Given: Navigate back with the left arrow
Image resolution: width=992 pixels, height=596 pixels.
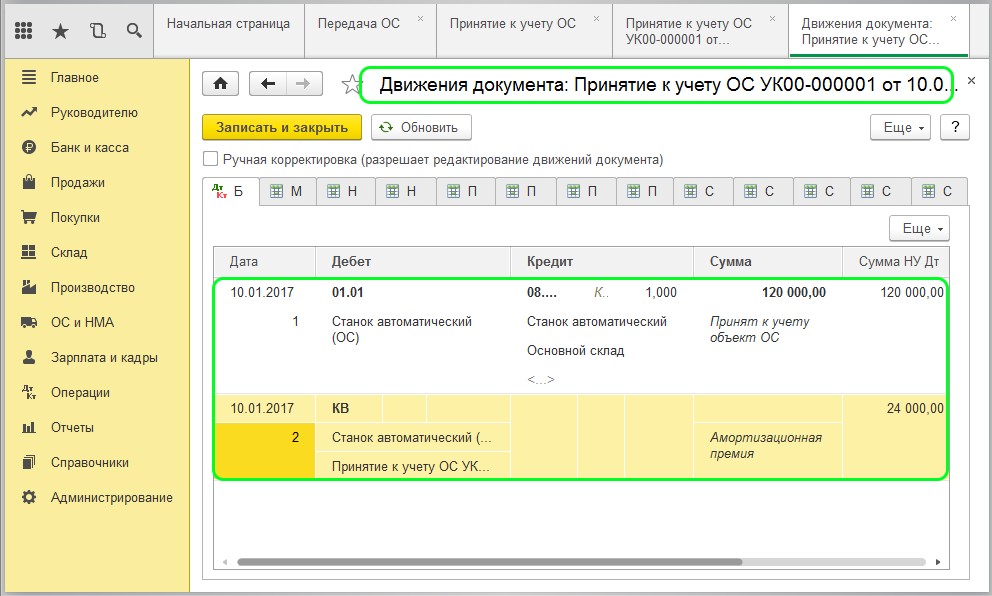Looking at the screenshot, I should (x=267, y=85).
